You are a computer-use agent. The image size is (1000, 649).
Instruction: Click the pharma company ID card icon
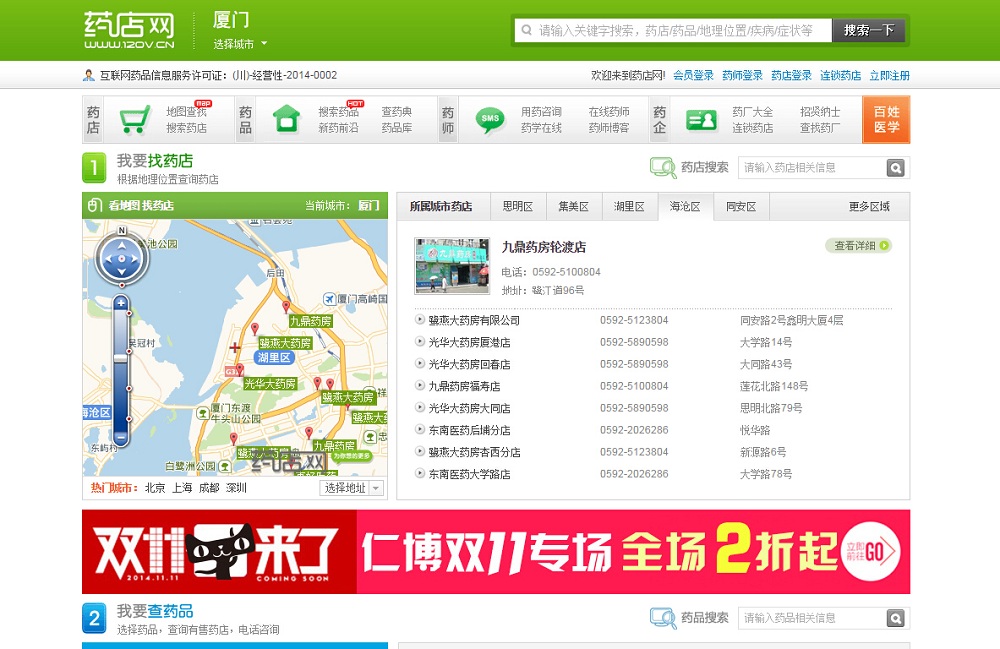click(x=701, y=120)
